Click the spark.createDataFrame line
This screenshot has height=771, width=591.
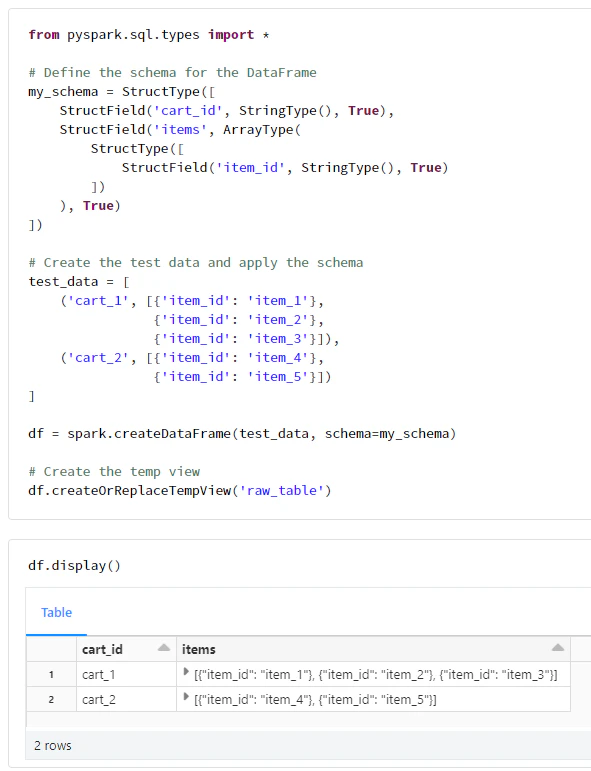click(x=242, y=434)
